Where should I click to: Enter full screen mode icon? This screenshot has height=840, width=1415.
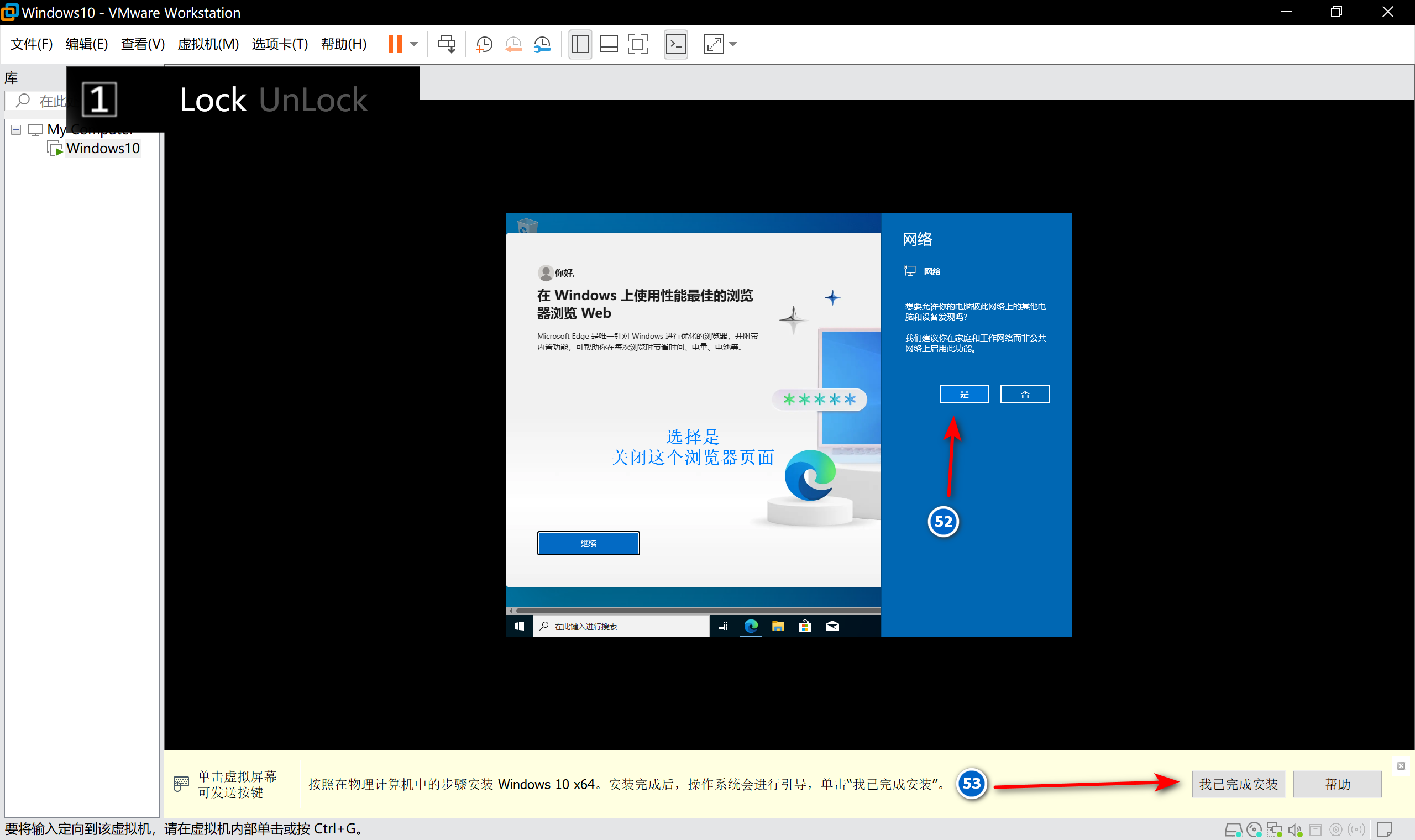[x=638, y=44]
